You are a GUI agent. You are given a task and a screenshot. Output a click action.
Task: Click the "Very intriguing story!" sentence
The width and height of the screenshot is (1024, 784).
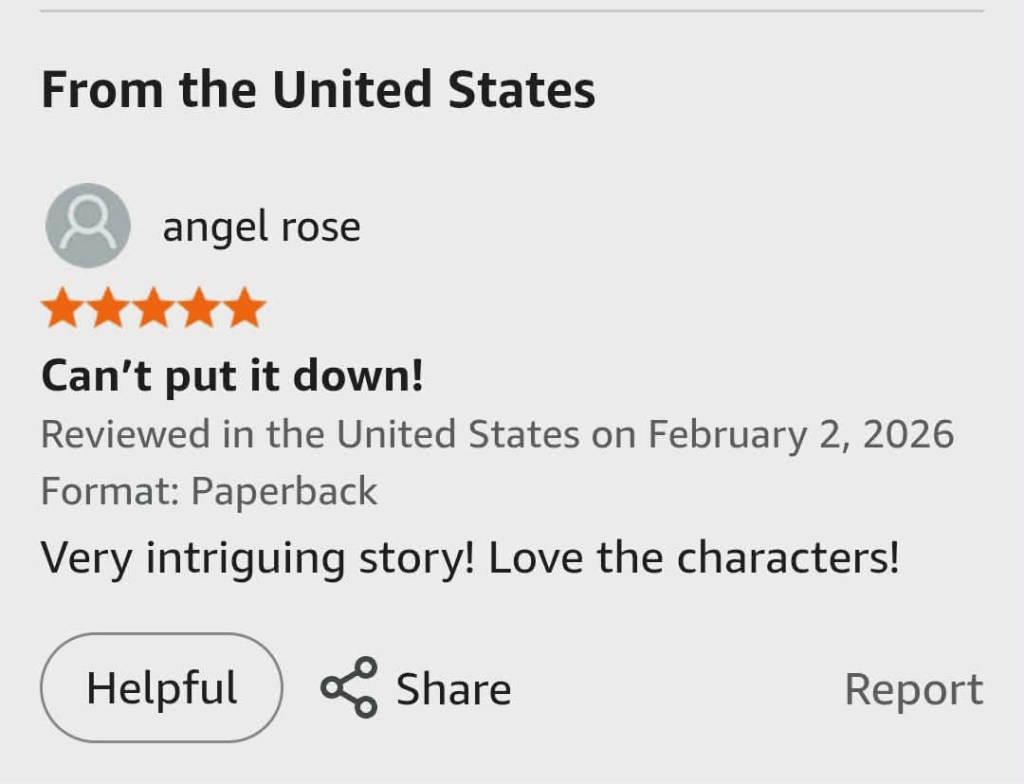pyautogui.click(x=257, y=558)
